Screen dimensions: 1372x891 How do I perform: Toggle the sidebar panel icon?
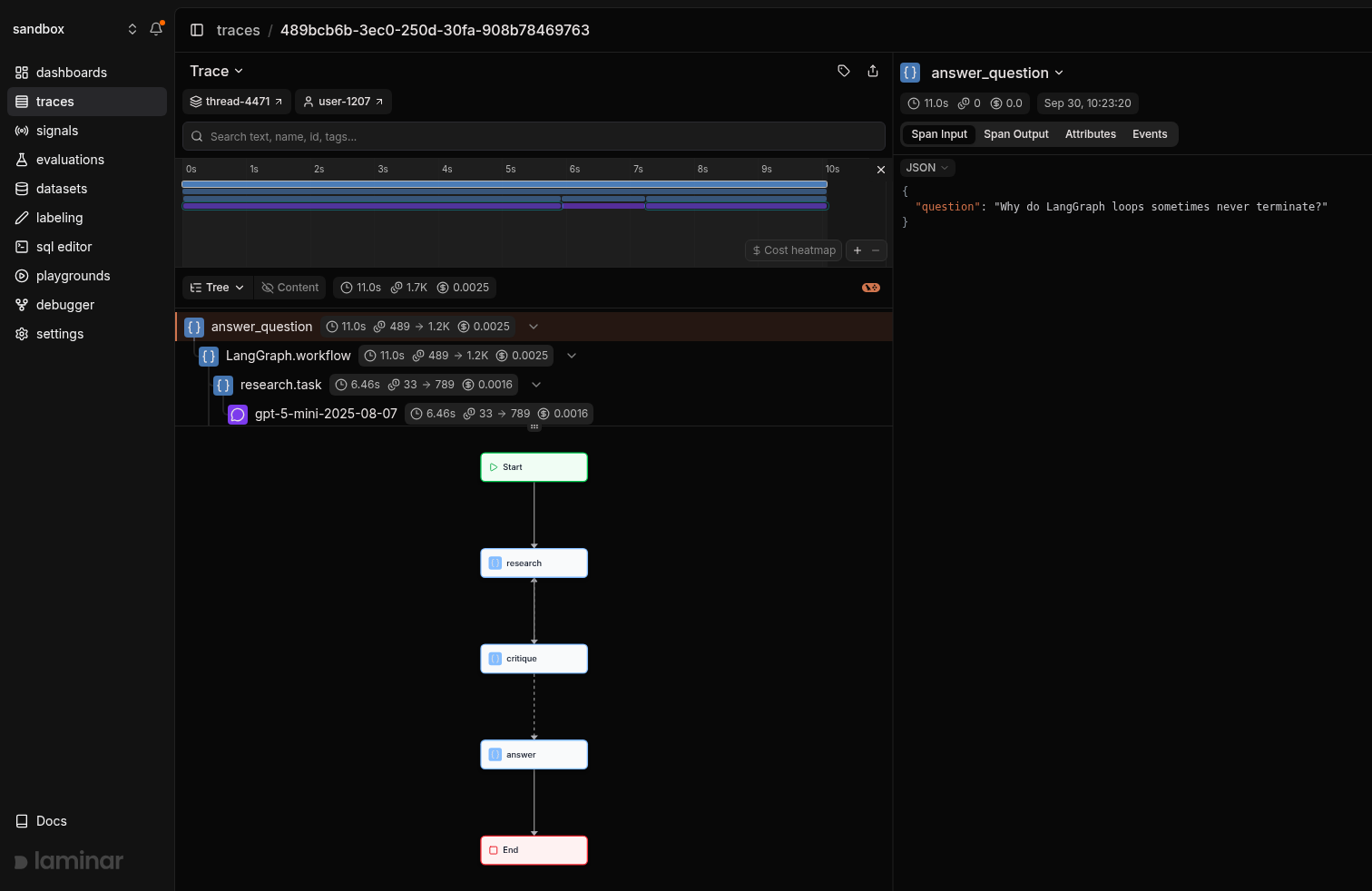197,30
